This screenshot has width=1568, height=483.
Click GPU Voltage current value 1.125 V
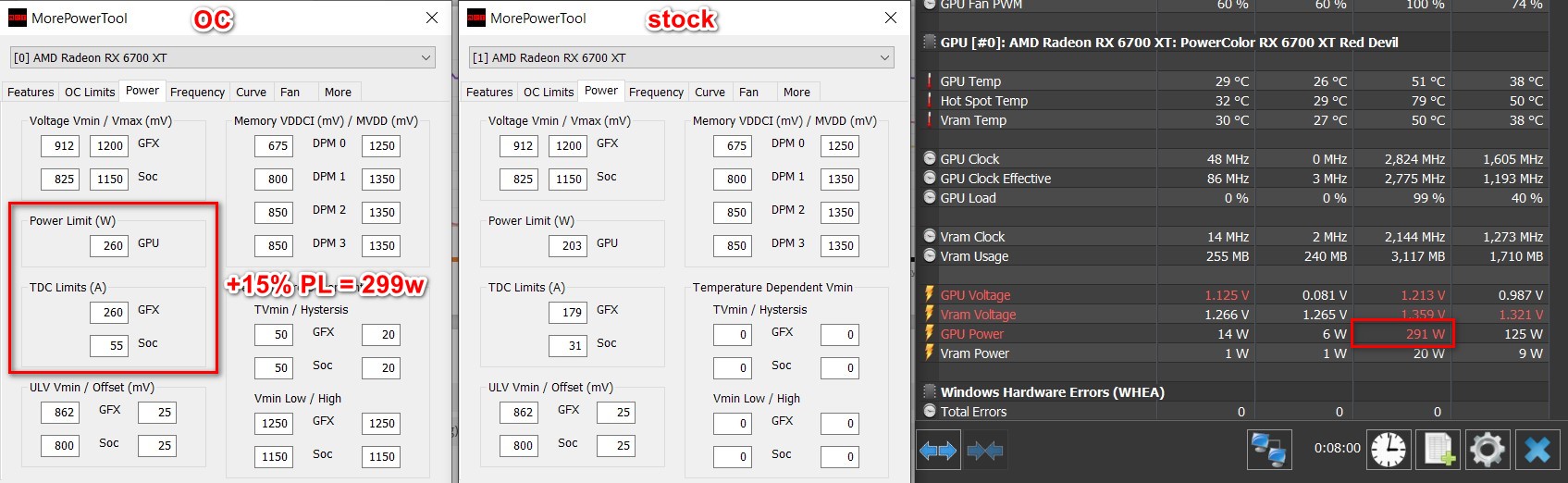1226,295
